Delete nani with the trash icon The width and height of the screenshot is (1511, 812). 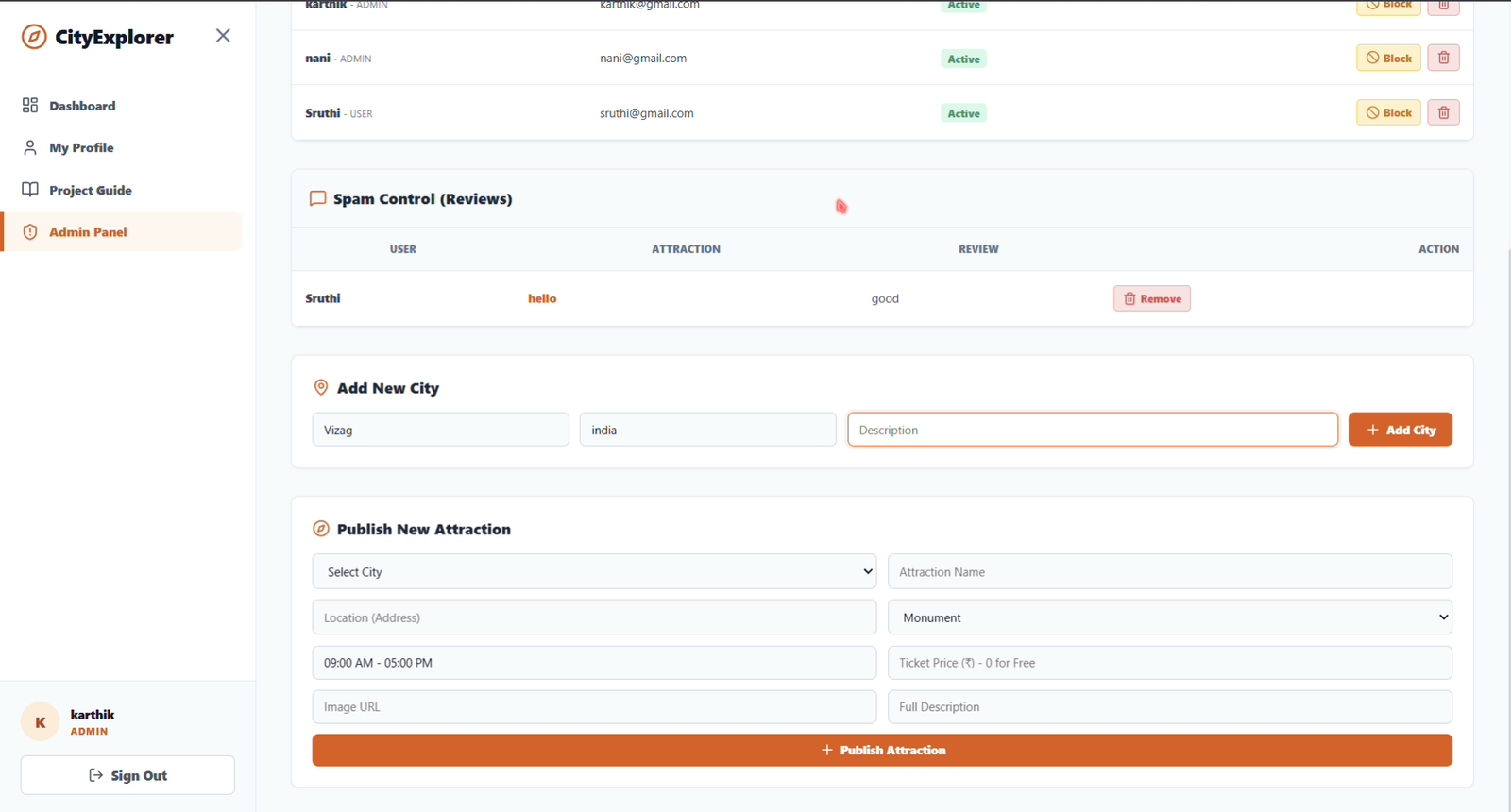(1443, 58)
